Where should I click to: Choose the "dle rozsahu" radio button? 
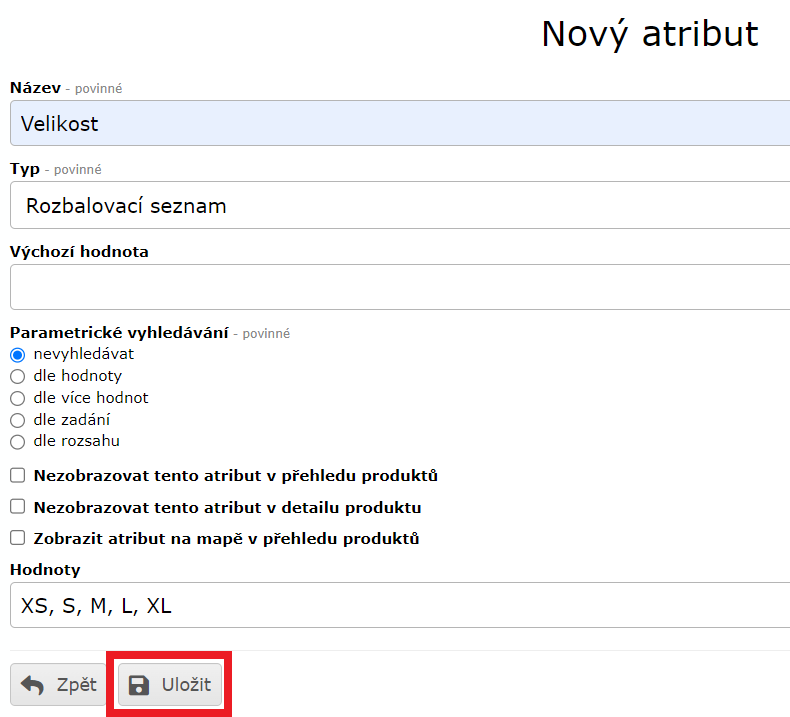[x=17, y=442]
